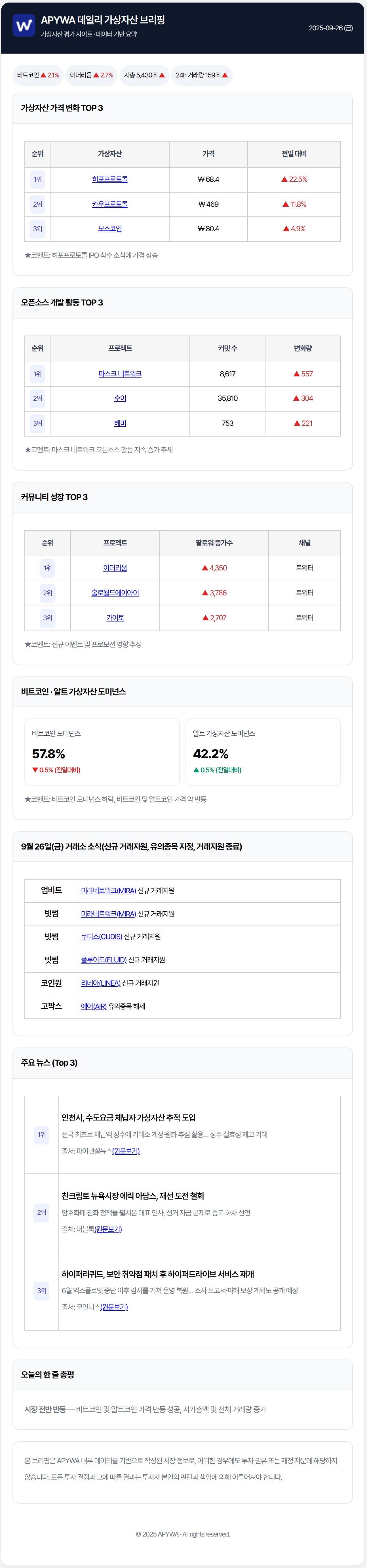Image resolution: width=367 pixels, height=1568 pixels.
Task: Open the 에어(AIR) link for 고팍스
Action: [94, 1006]
